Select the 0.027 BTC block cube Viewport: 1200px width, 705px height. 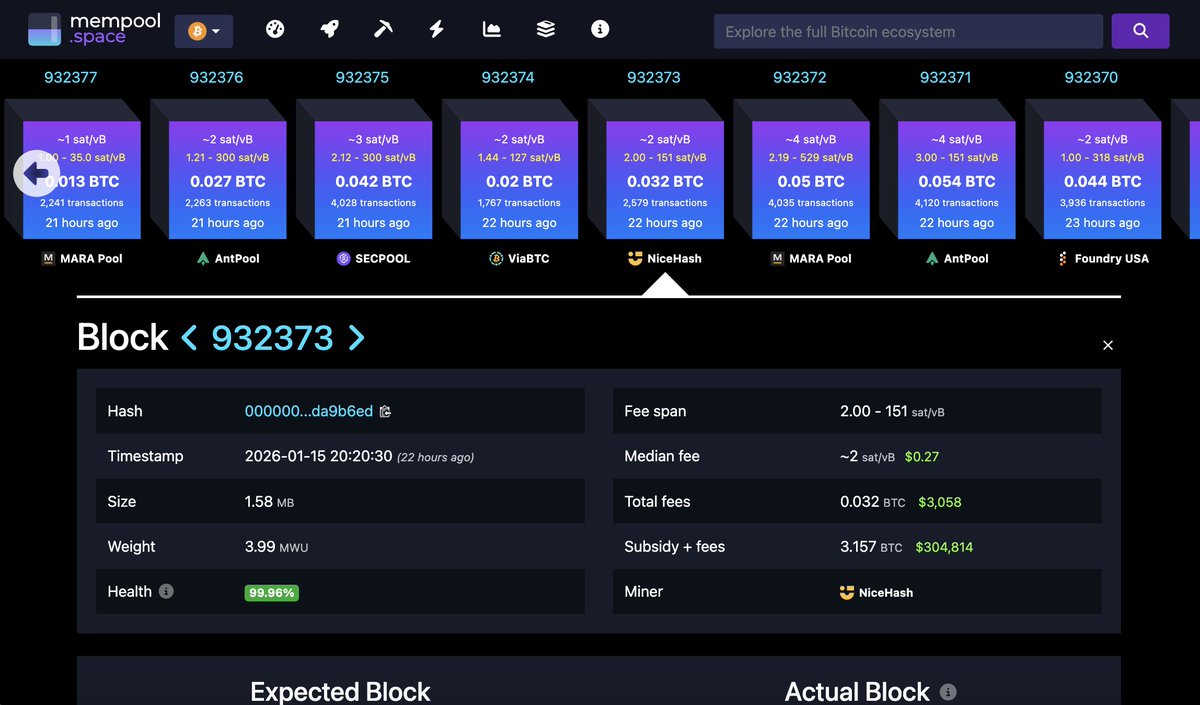228,180
